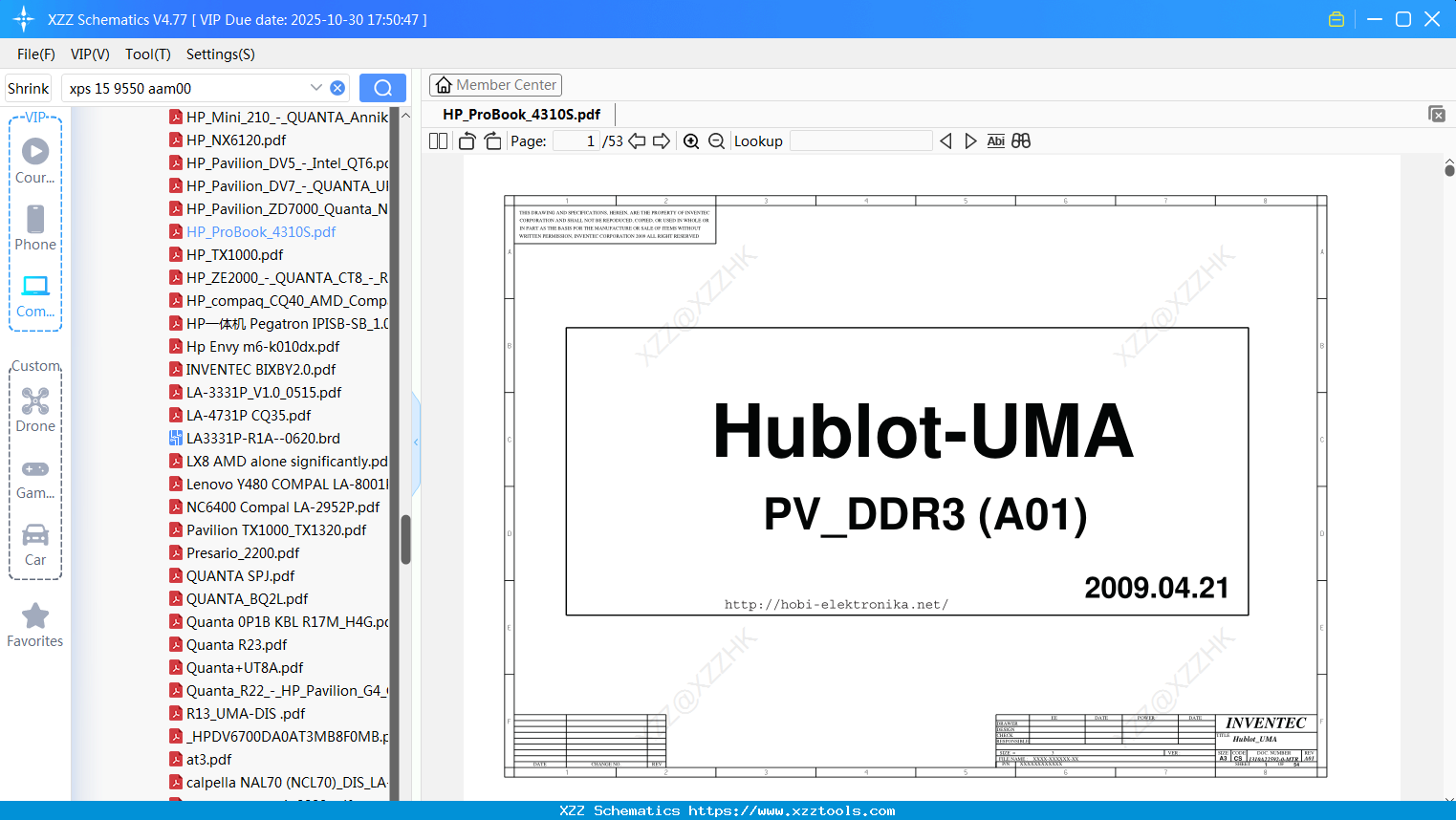
Task: Jump to next lookup result
Action: 970,140
